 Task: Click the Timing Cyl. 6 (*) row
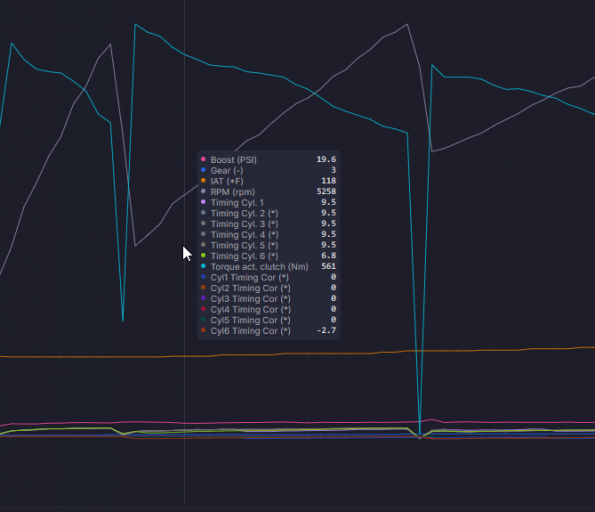(269, 255)
